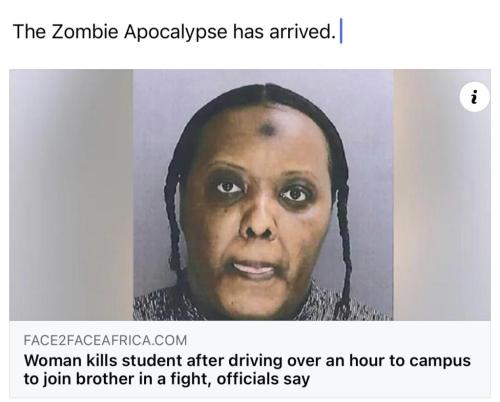Open the 'Woman kills student' headline link

click(247, 370)
